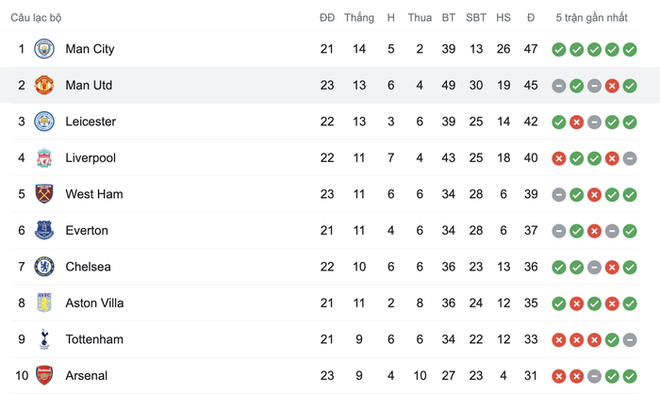
Task: Click Man Utd's red loss result icon
Action: click(612, 86)
